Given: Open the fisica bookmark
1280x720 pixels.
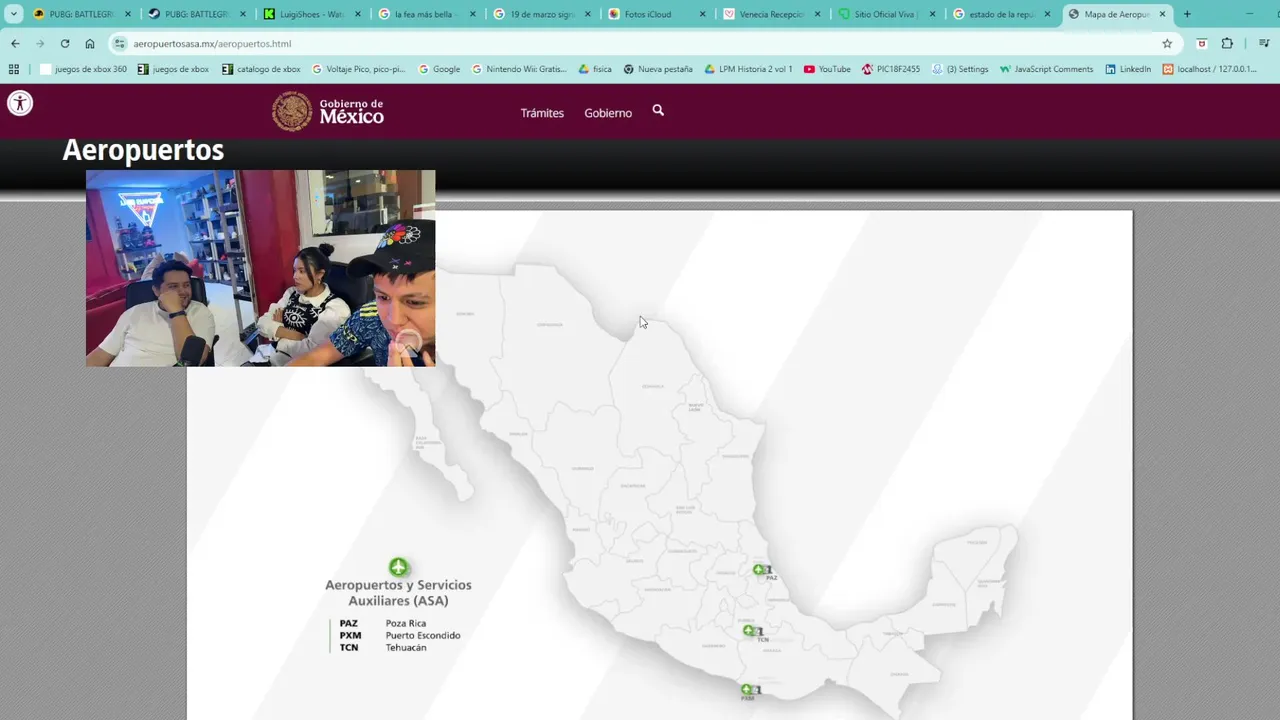Looking at the screenshot, I should [x=594, y=69].
